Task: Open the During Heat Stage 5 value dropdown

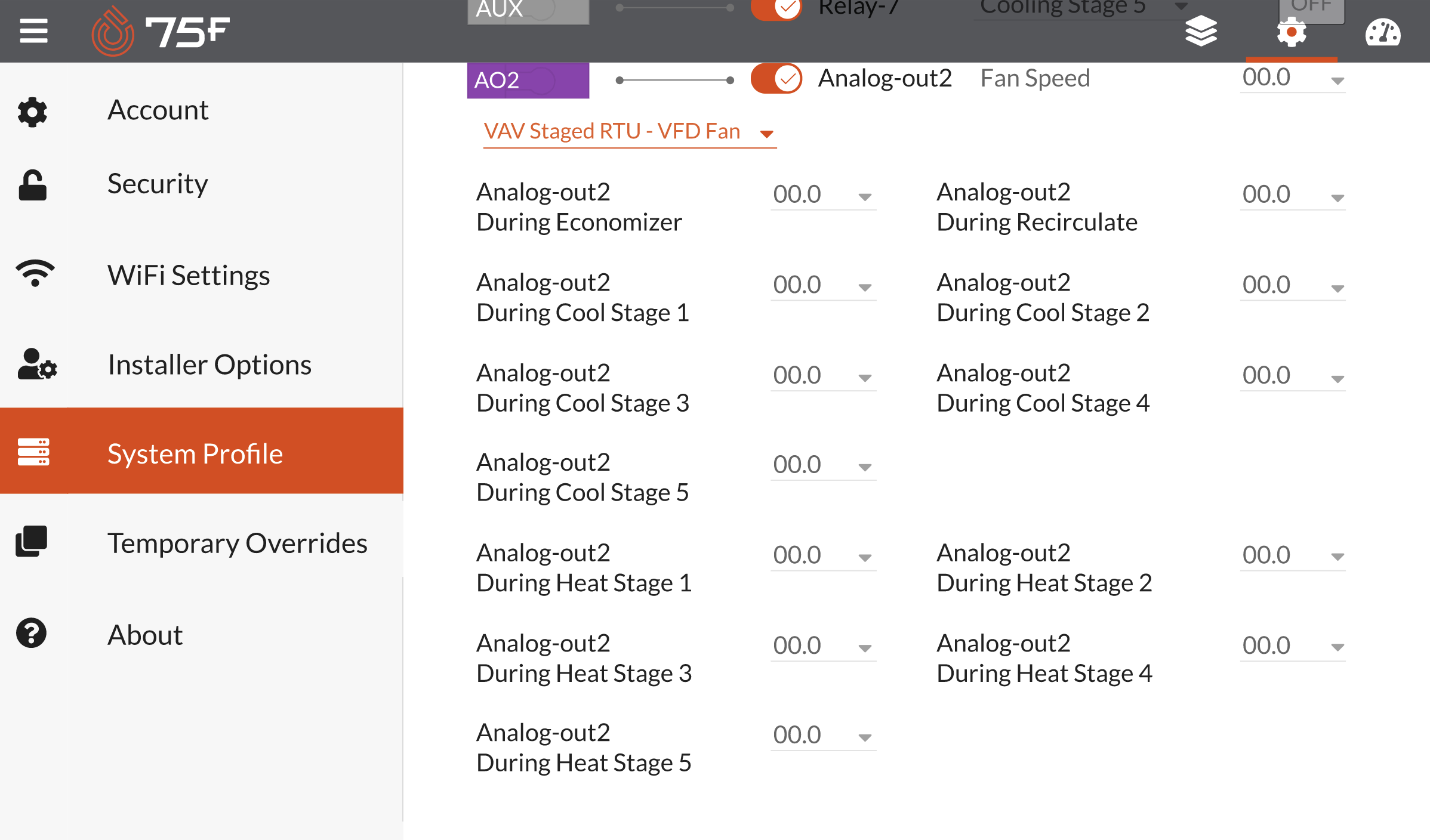Action: tap(822, 736)
